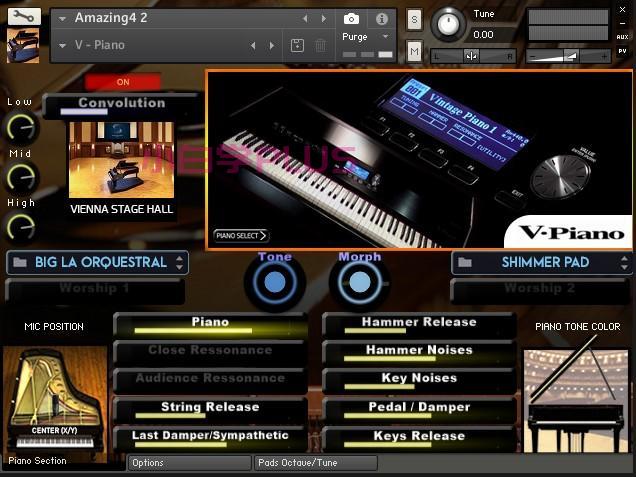Close the instrument with X button

pyautogui.click(x=622, y=10)
